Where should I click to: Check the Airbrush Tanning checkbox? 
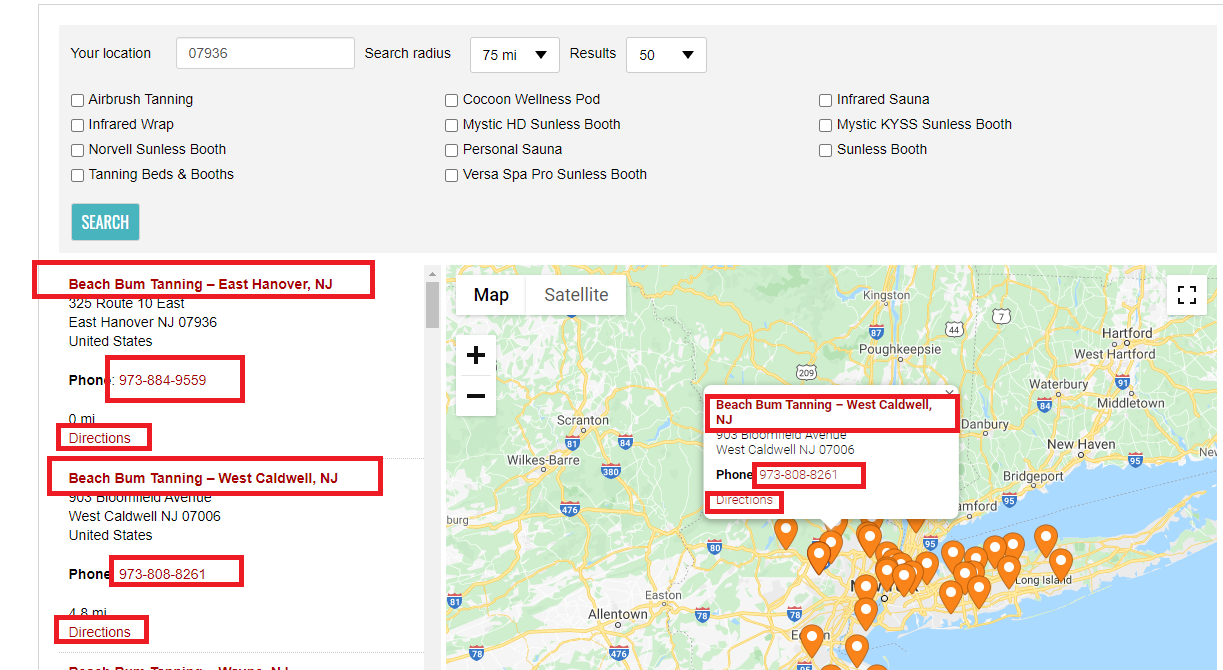tap(77, 100)
